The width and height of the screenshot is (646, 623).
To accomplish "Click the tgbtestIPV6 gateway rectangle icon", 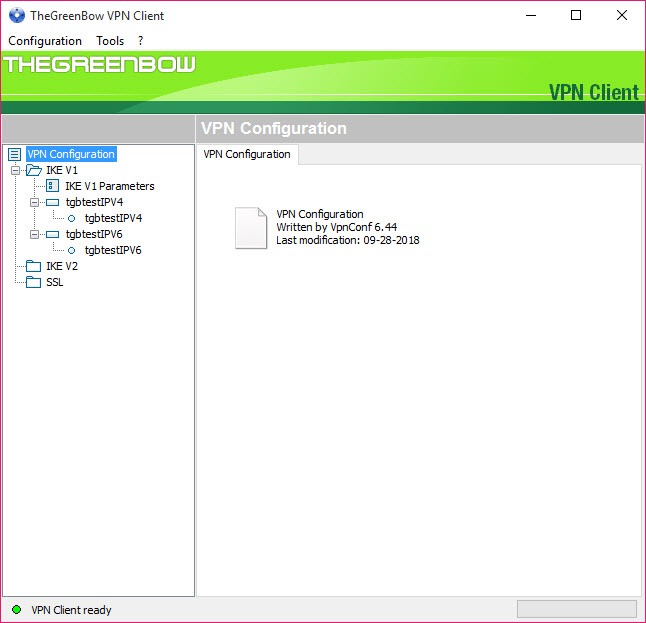I will [52, 234].
